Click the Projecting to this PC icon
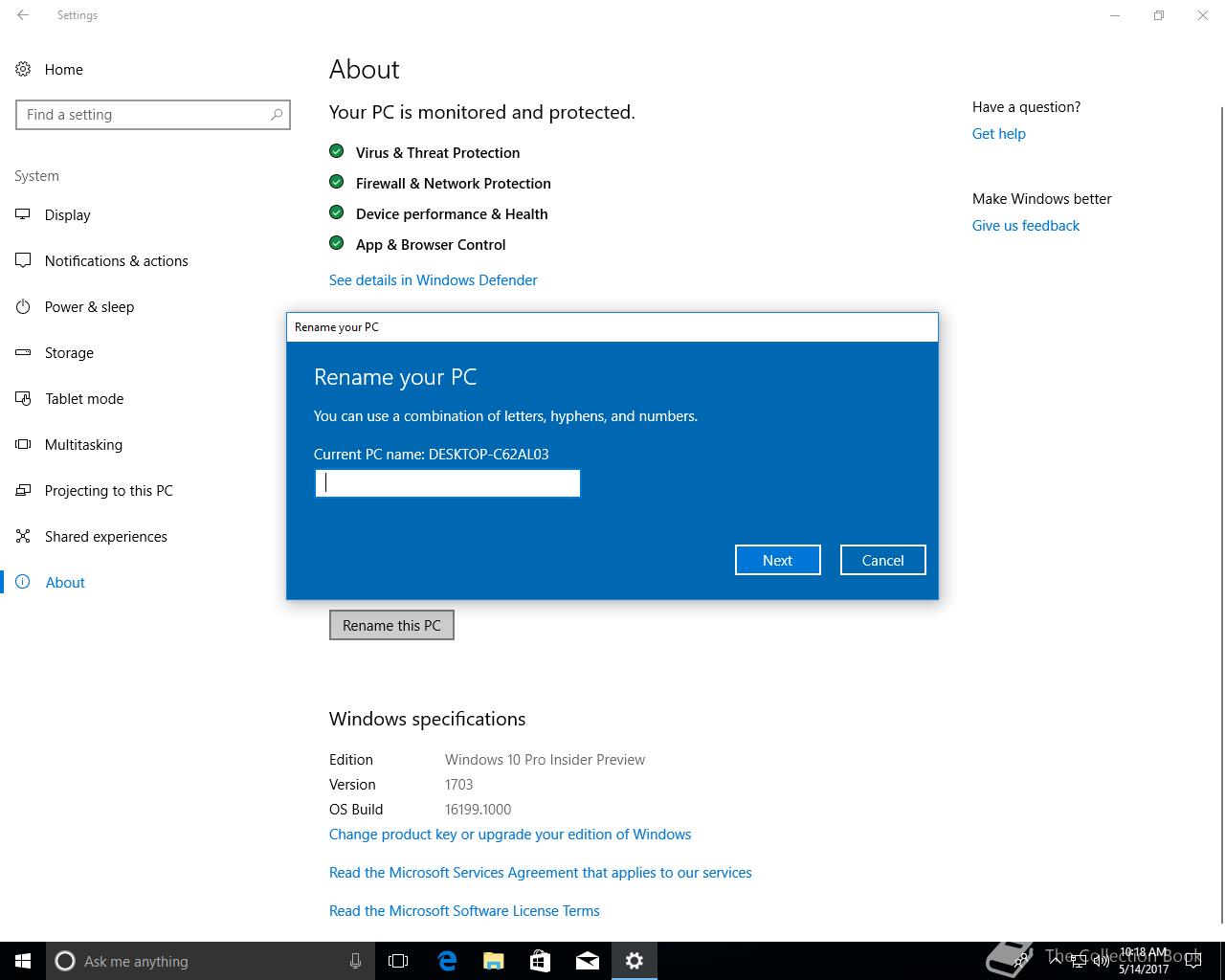 pyautogui.click(x=23, y=490)
